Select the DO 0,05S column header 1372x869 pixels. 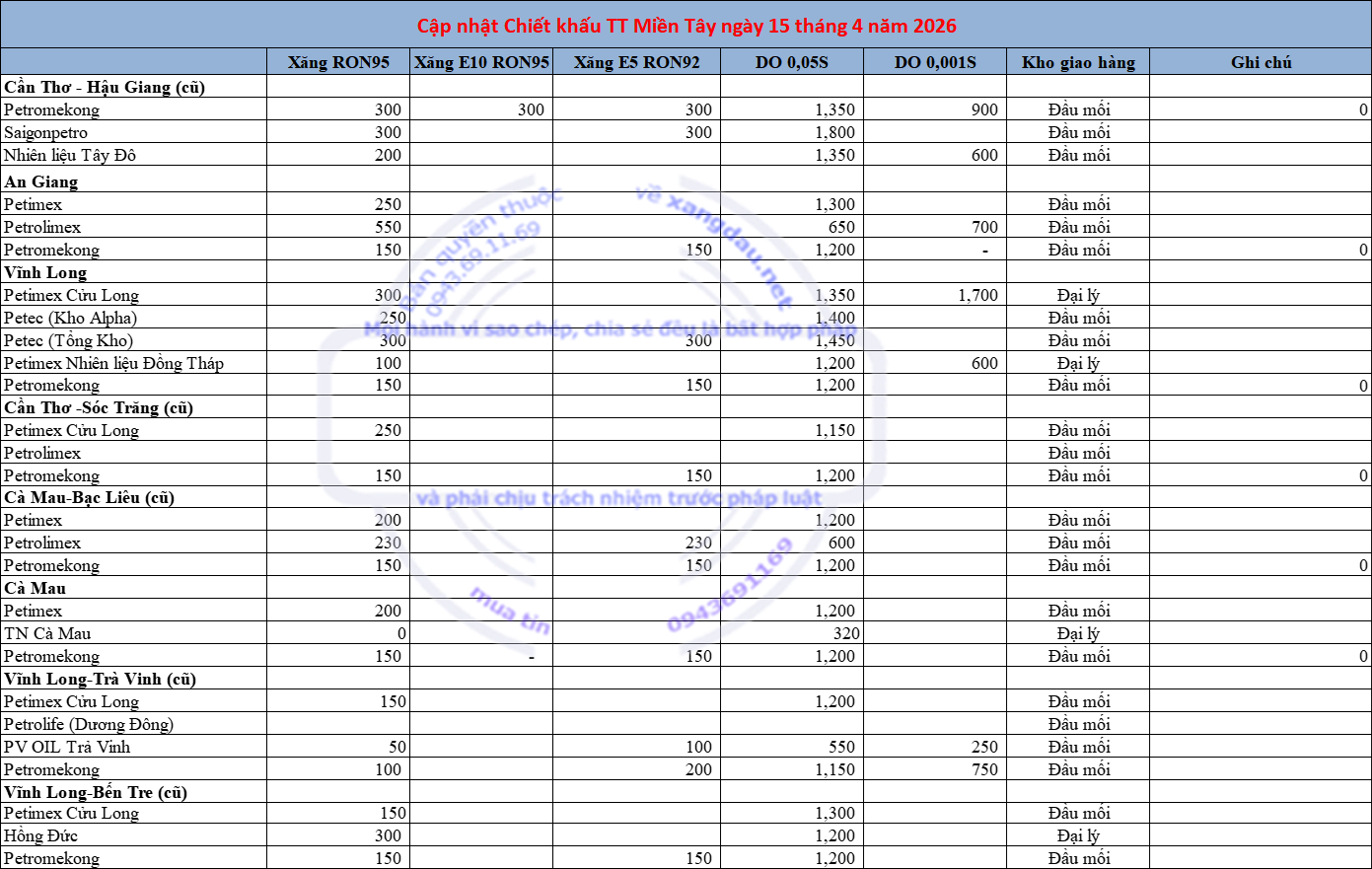(791, 62)
